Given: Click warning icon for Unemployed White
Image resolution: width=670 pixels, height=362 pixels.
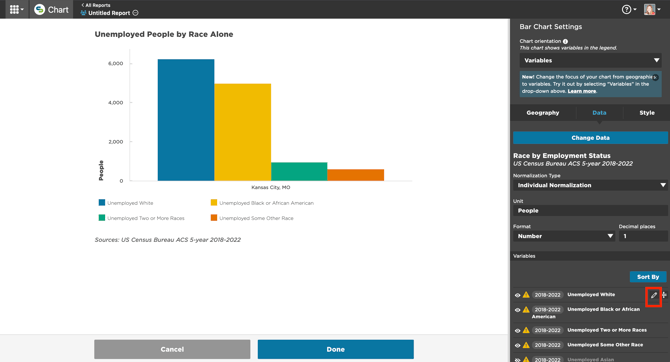Looking at the screenshot, I should point(526,294).
